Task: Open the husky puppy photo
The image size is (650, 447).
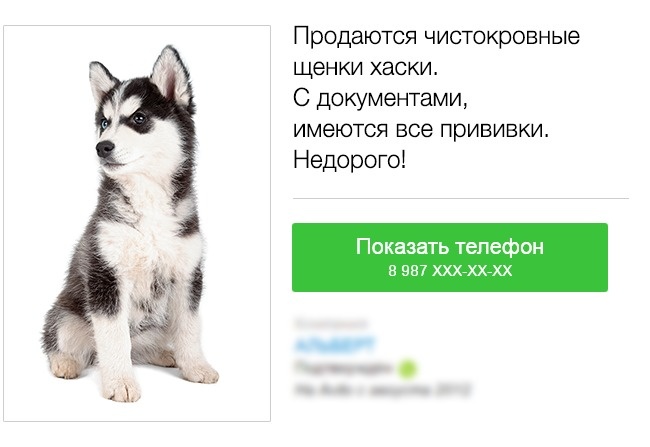Action: coord(137,223)
